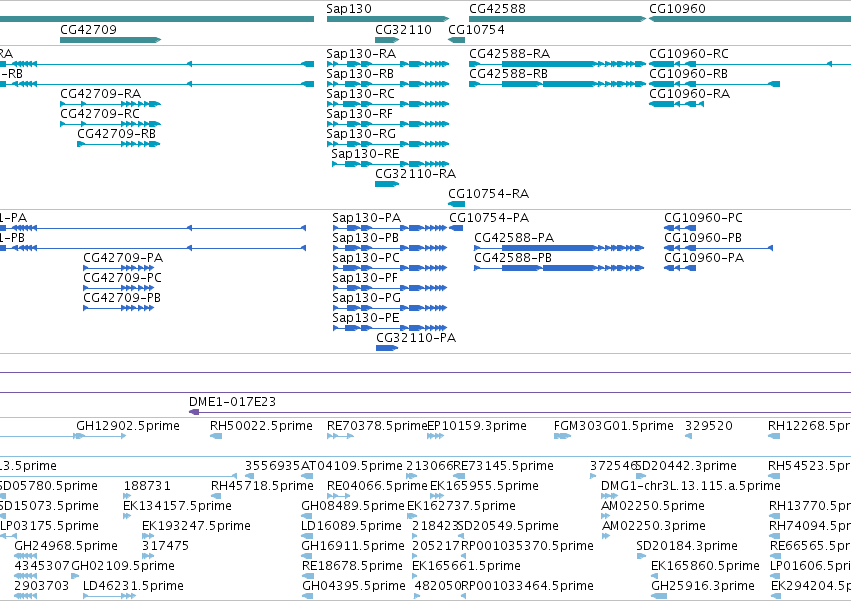Select the CG10754 gene label
Image resolution: width=851 pixels, height=601 pixels.
coord(476,29)
